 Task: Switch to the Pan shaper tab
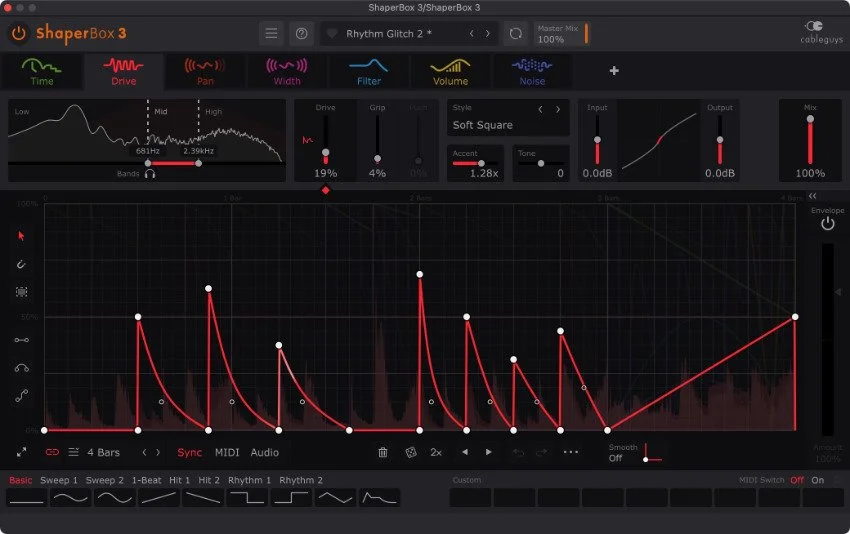tap(205, 72)
